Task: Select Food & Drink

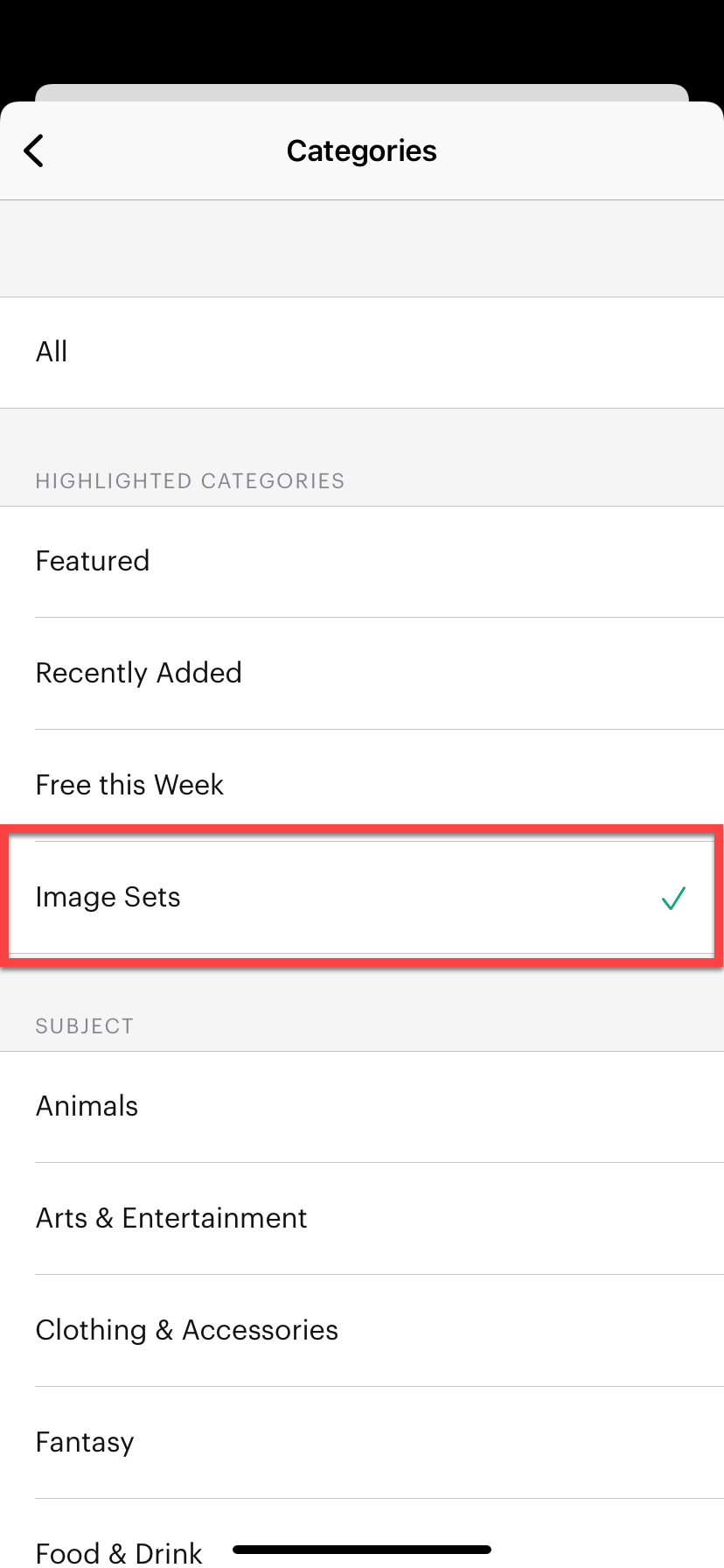Action: pos(118,1551)
